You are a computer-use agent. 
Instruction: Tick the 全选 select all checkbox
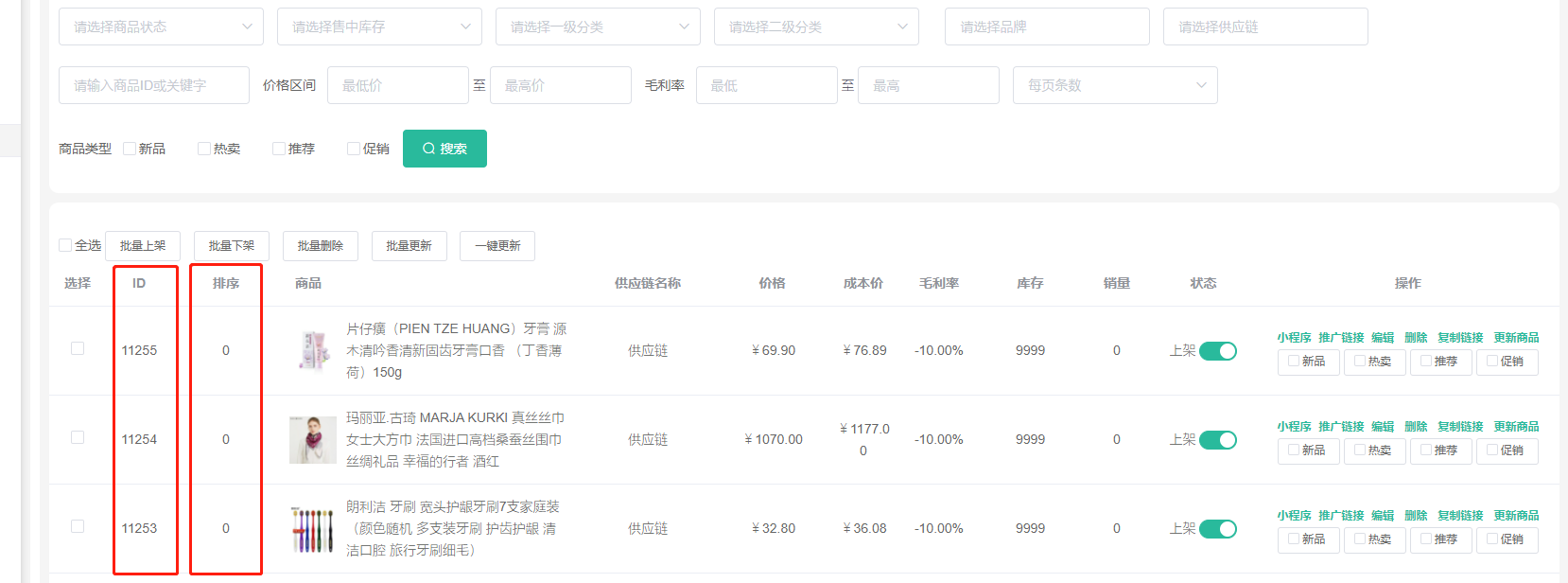point(65,245)
